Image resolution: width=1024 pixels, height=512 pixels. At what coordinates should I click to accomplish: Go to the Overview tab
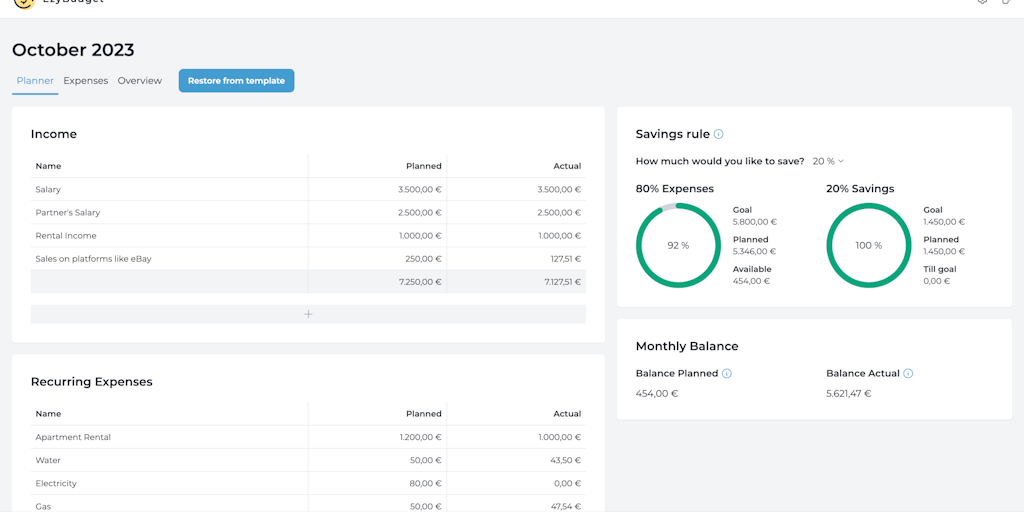pos(139,81)
